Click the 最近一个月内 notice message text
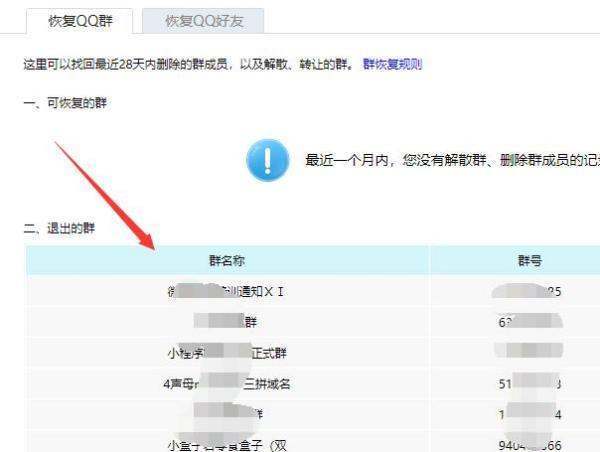Image resolution: width=600 pixels, height=452 pixels. tap(452, 160)
